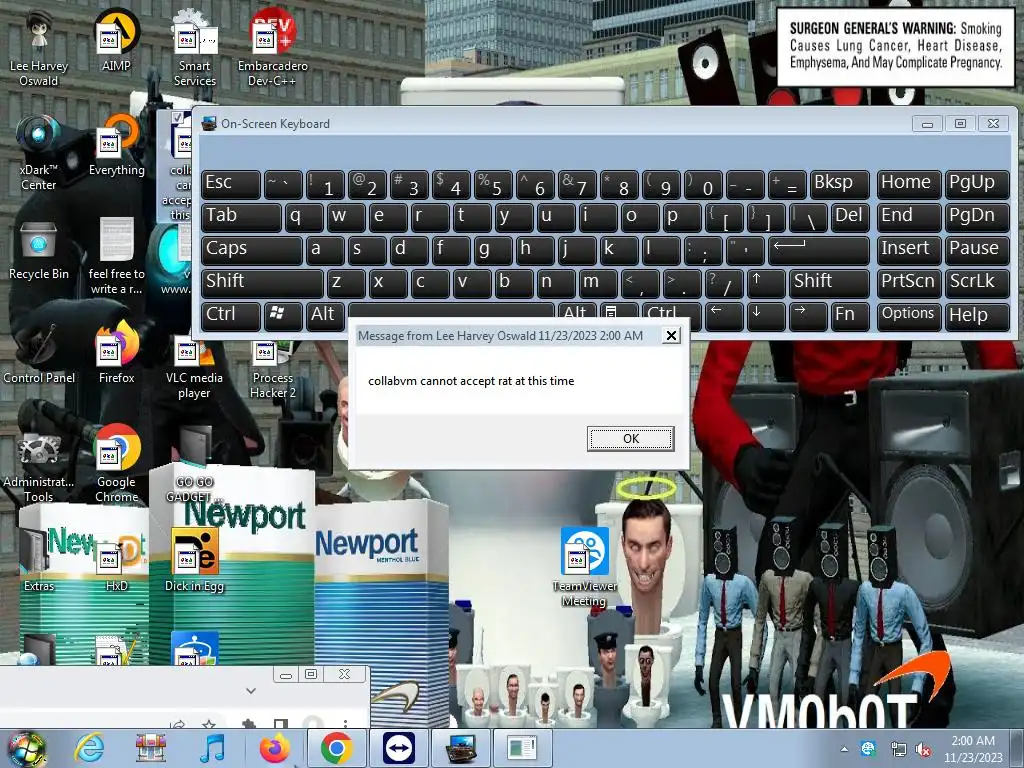Open the Everything search shortcut
Image resolution: width=1024 pixels, height=768 pixels.
coord(116,145)
